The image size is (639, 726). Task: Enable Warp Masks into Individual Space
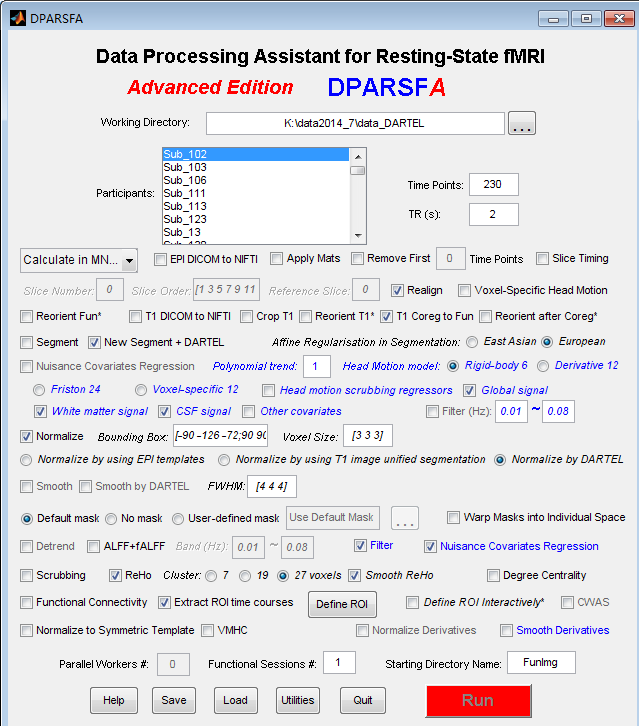tap(453, 518)
